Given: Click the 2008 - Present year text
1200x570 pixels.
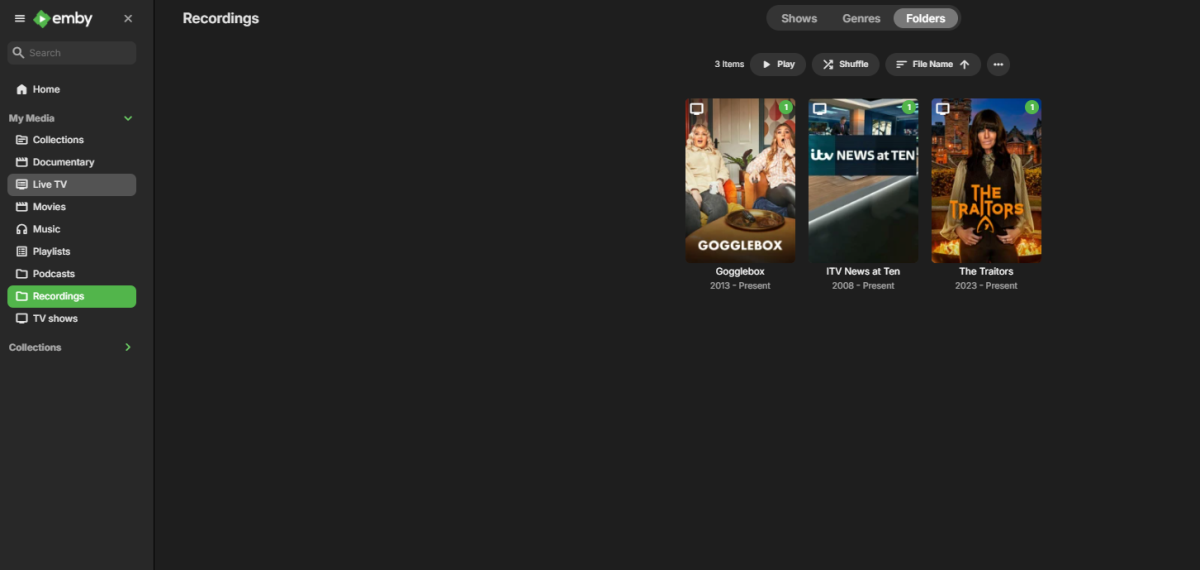Looking at the screenshot, I should click(x=863, y=286).
